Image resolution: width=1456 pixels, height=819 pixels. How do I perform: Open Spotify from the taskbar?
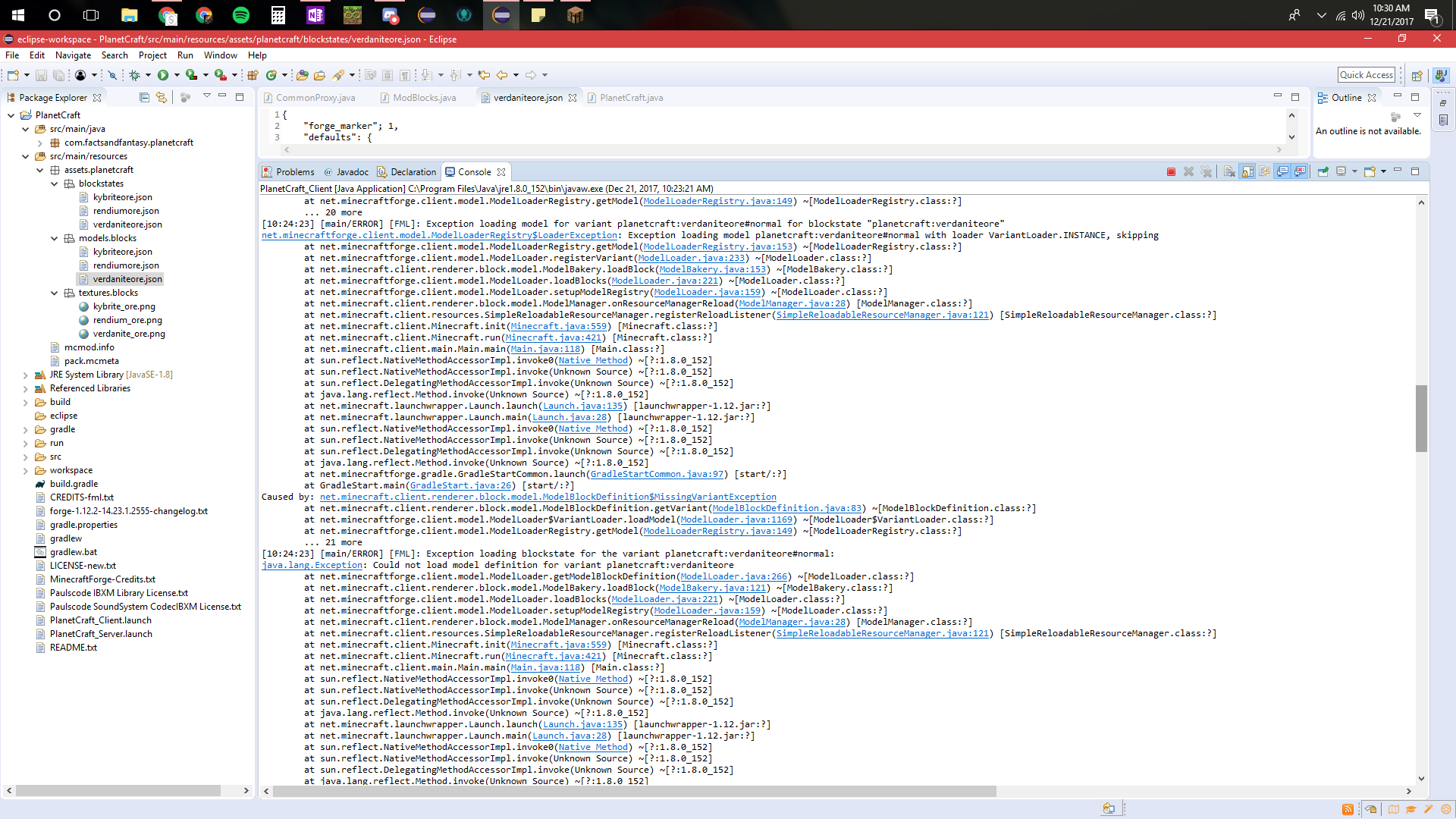(x=241, y=14)
